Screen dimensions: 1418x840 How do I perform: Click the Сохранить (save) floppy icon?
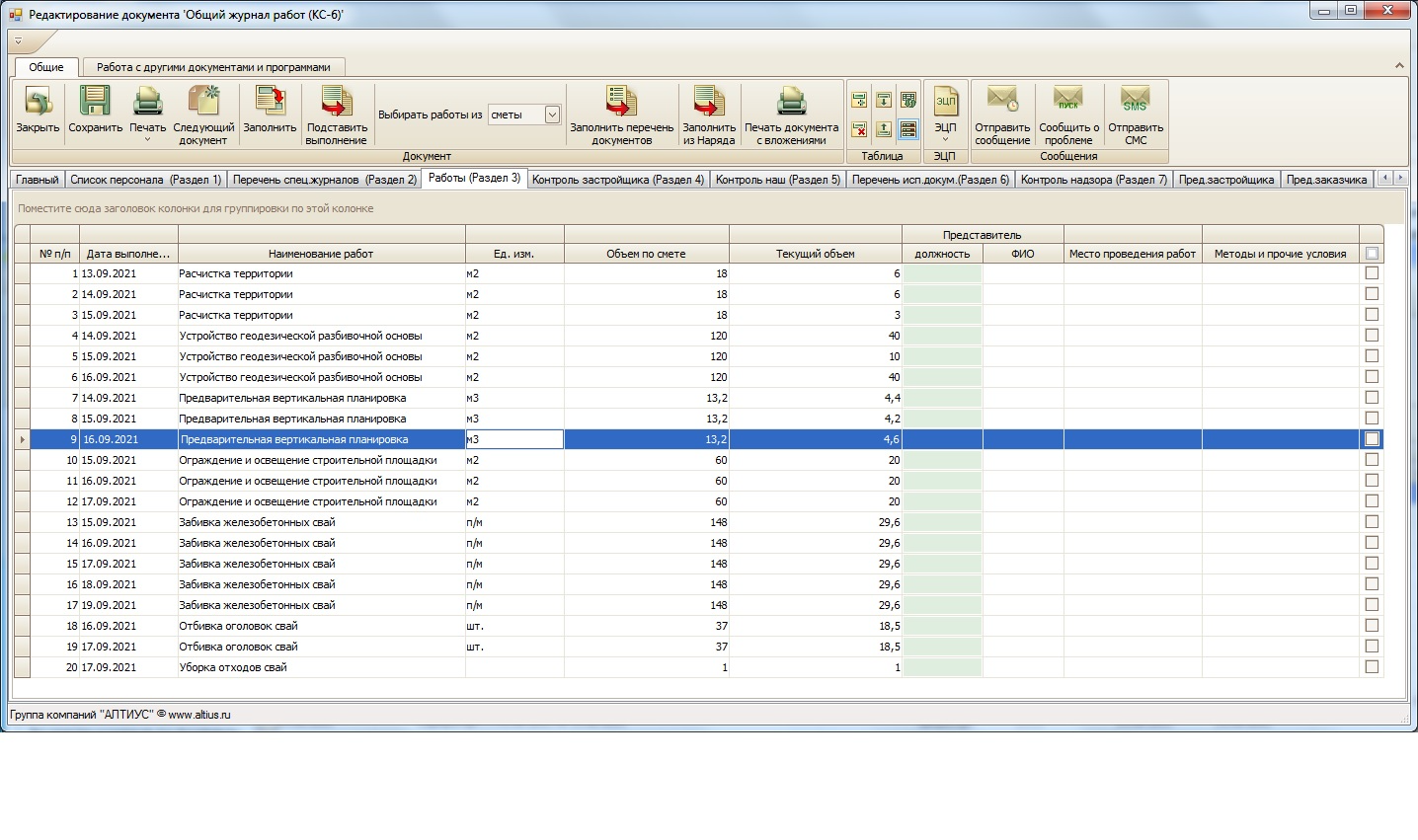click(x=95, y=102)
